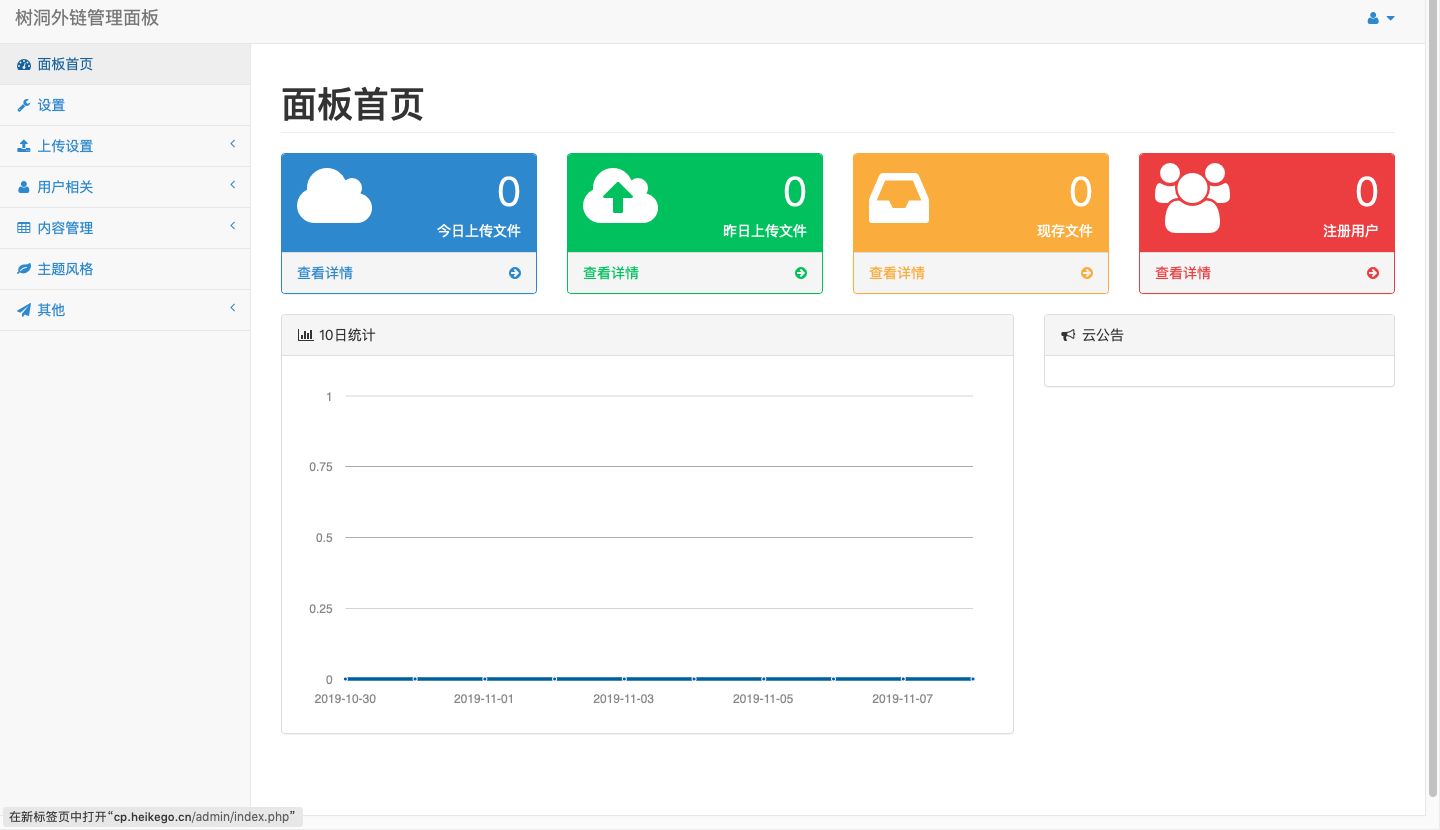Screen dimensions: 1440x830
Task: Select the grid icon beside 内容管理
Action: point(23,227)
